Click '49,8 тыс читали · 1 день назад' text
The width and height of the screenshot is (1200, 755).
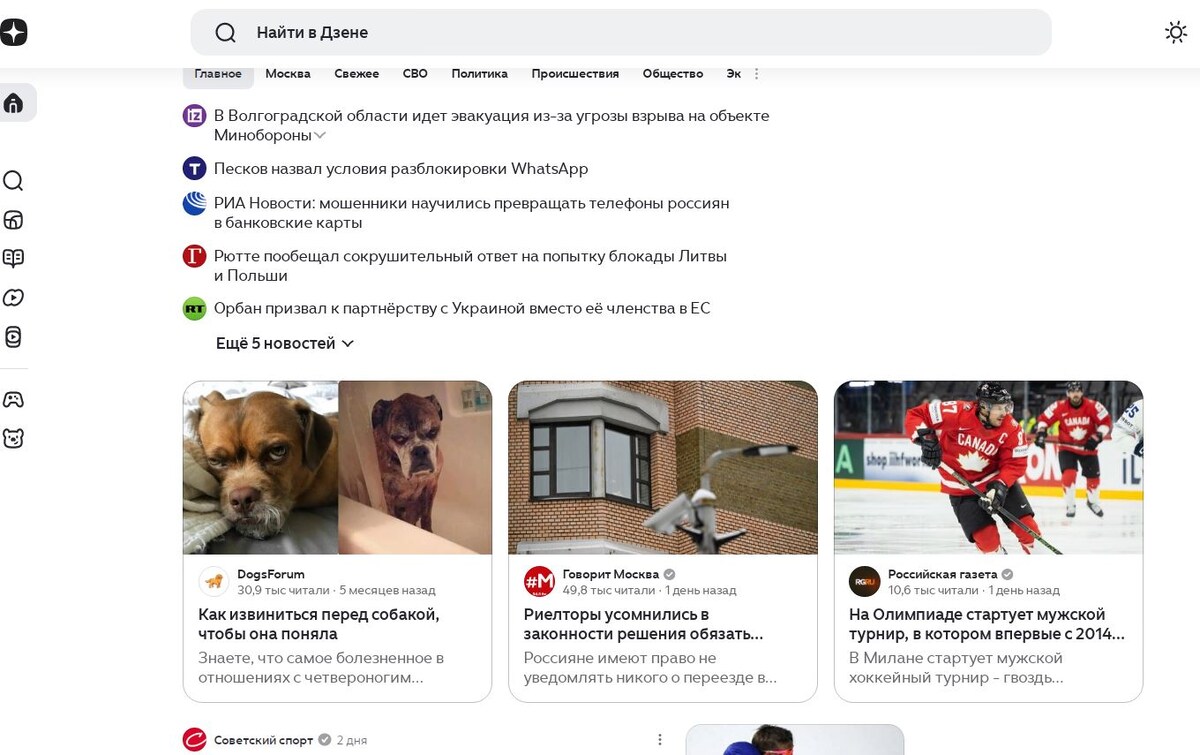[x=650, y=590]
